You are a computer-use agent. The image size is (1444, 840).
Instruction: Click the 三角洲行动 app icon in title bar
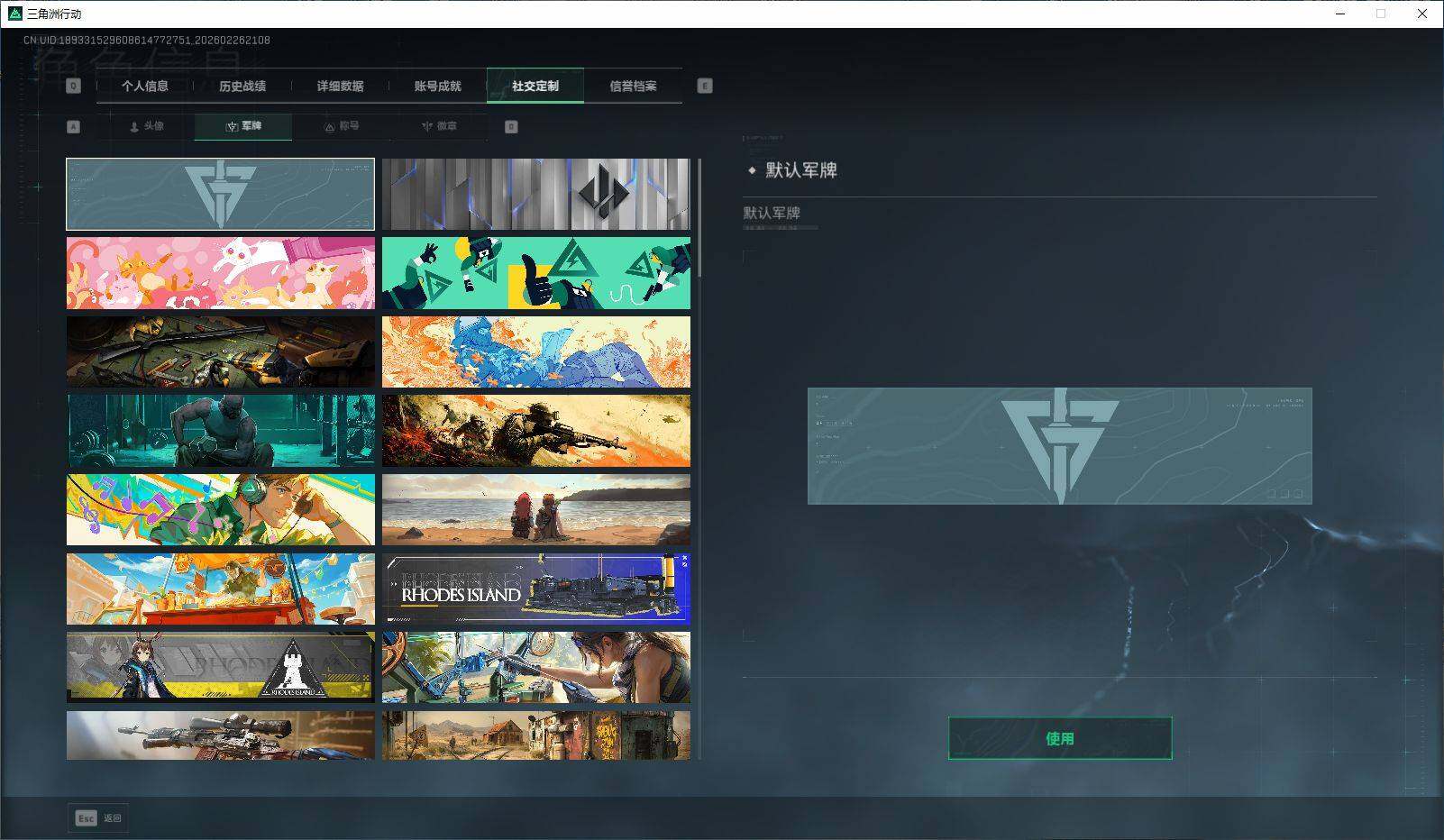(14, 14)
